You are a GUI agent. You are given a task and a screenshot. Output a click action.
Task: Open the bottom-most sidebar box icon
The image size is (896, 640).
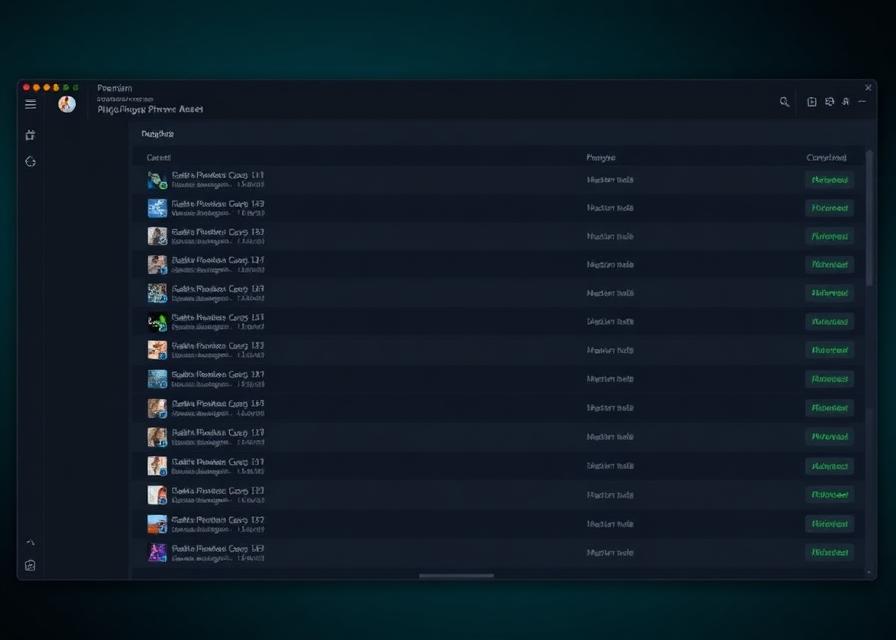click(31, 566)
